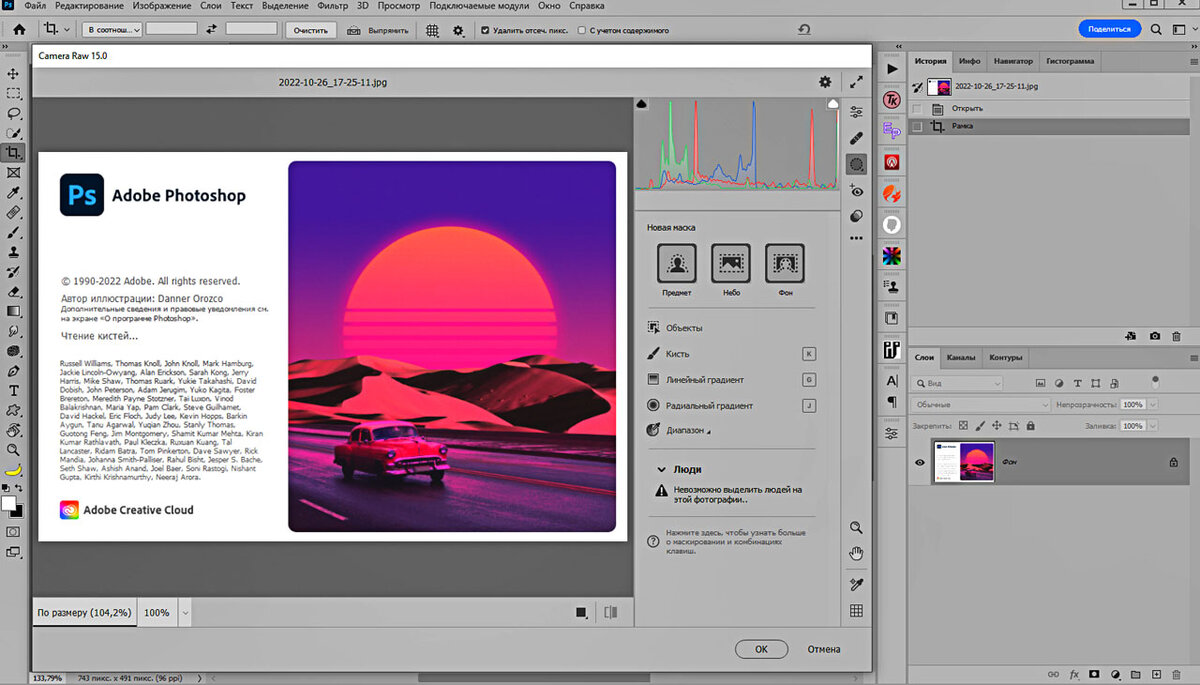This screenshot has height=685, width=1200.
Task: Toggle Camera Raw full screen mode
Action: coord(857,82)
